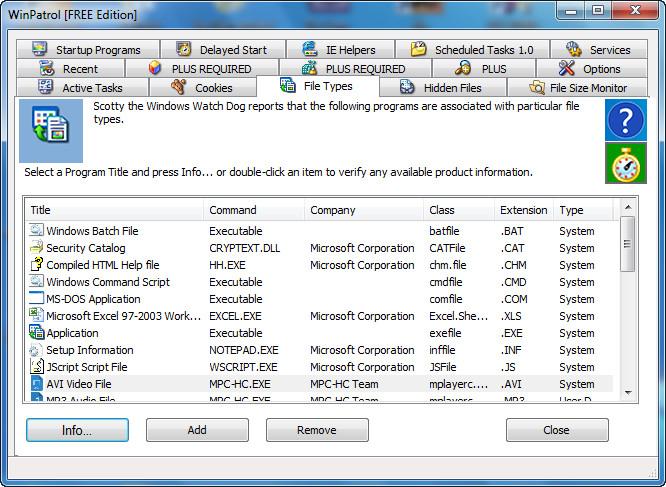Viewport: 666px width, 487px height.
Task: Select the '.BAT' extension cell
Action: tap(512, 231)
